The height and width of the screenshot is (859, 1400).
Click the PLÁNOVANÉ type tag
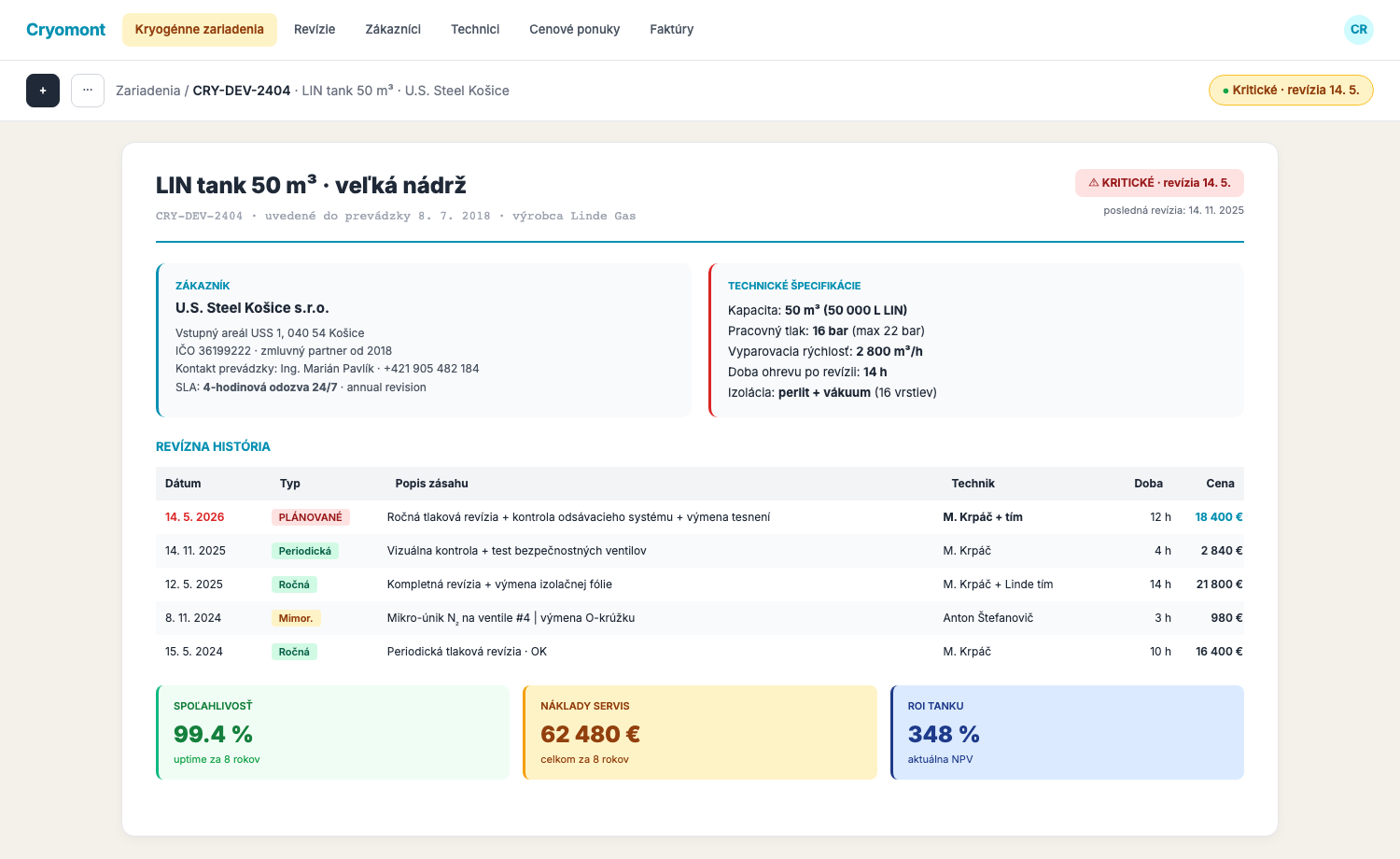(310, 517)
